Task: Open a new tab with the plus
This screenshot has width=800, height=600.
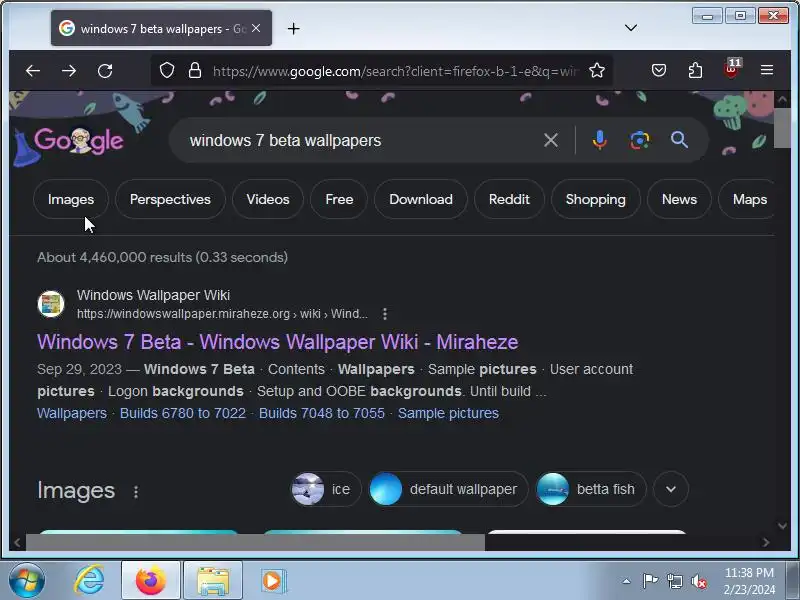Action: 293,29
